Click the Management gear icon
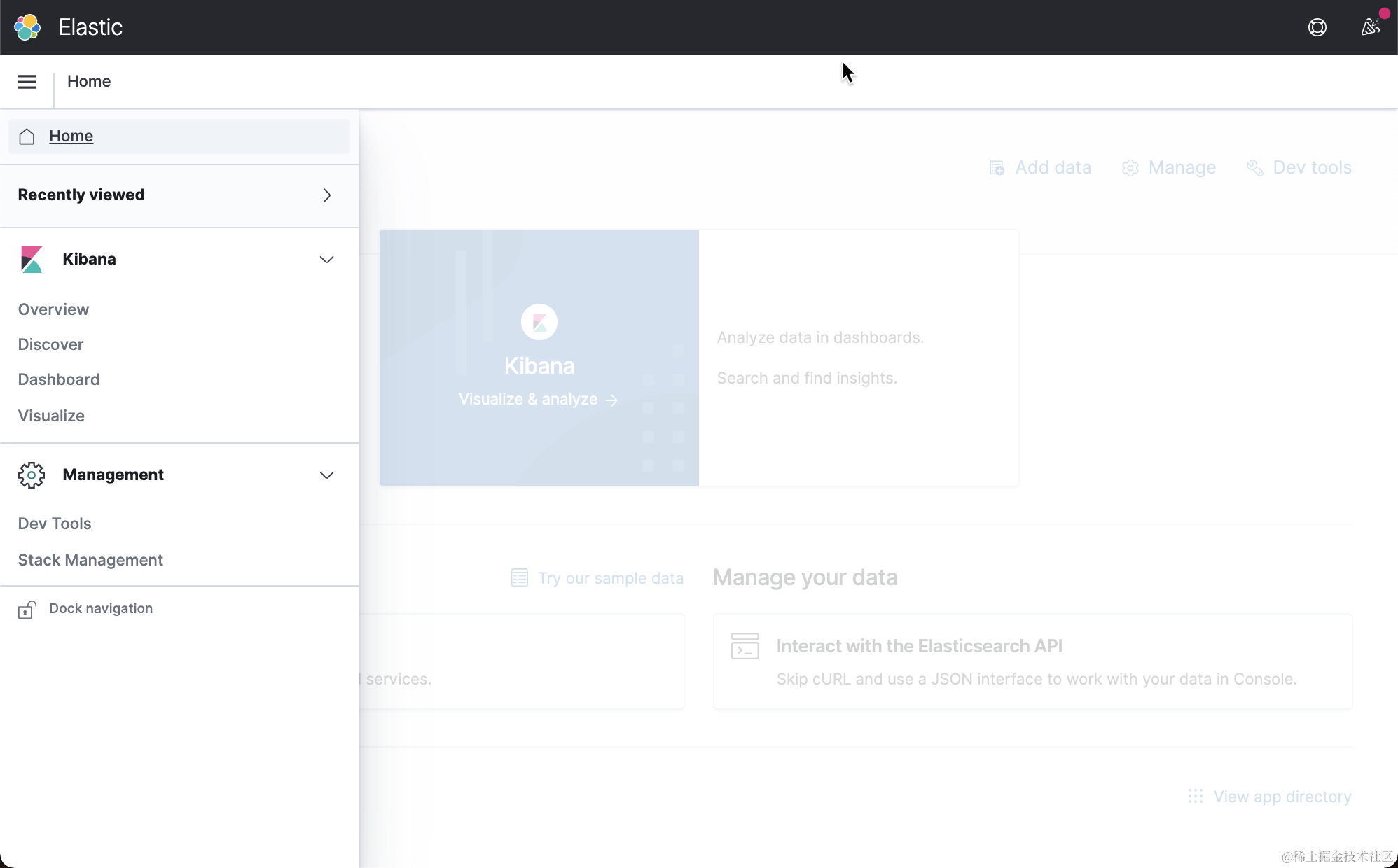The height and width of the screenshot is (868, 1398). [32, 475]
